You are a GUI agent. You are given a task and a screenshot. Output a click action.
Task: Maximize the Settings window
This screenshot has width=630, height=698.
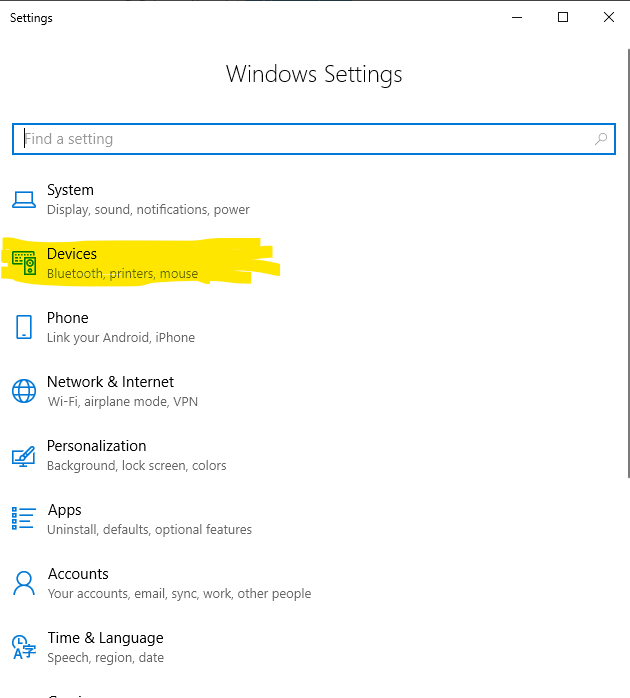[563, 17]
